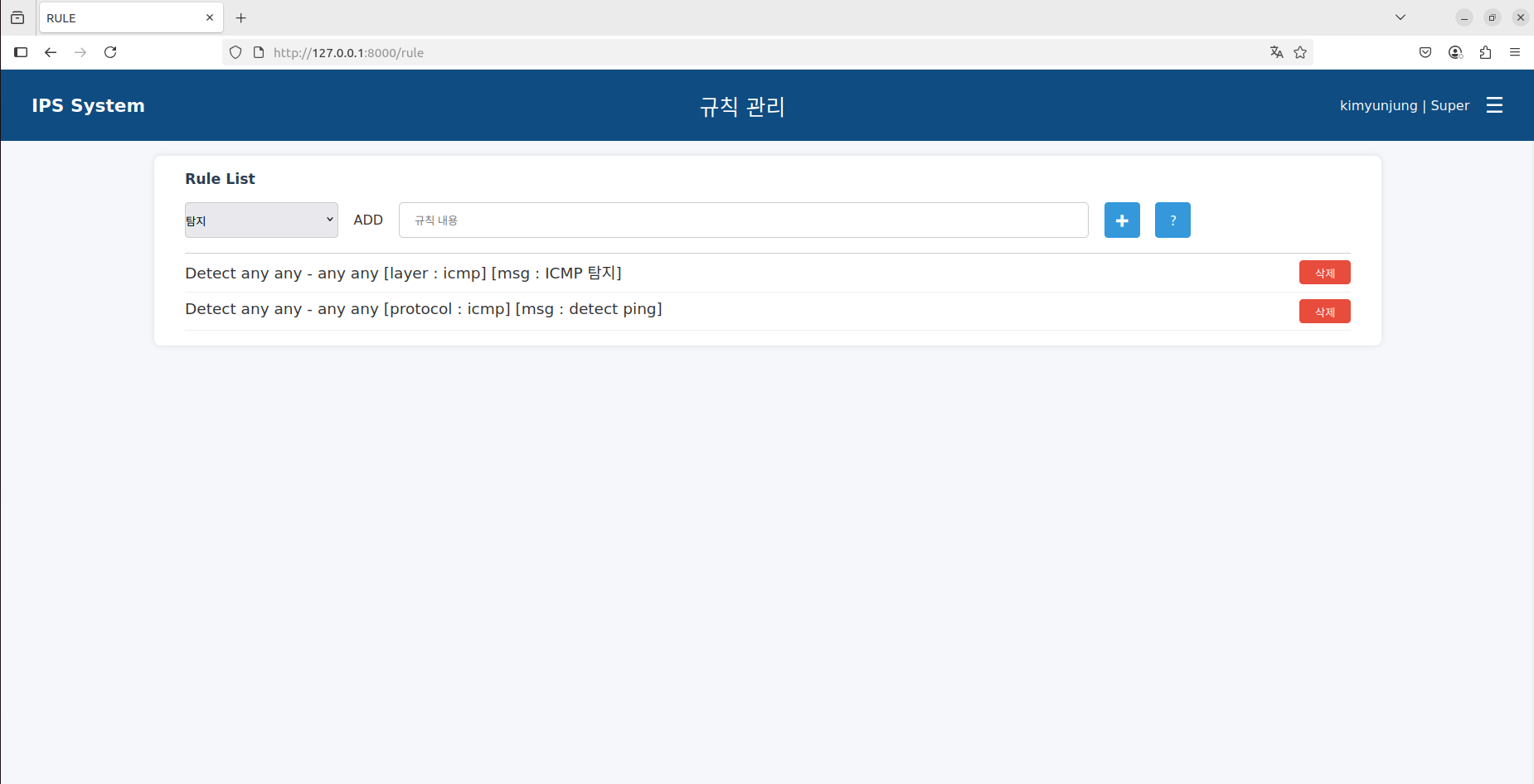Click the translate page icon

tap(1276, 52)
